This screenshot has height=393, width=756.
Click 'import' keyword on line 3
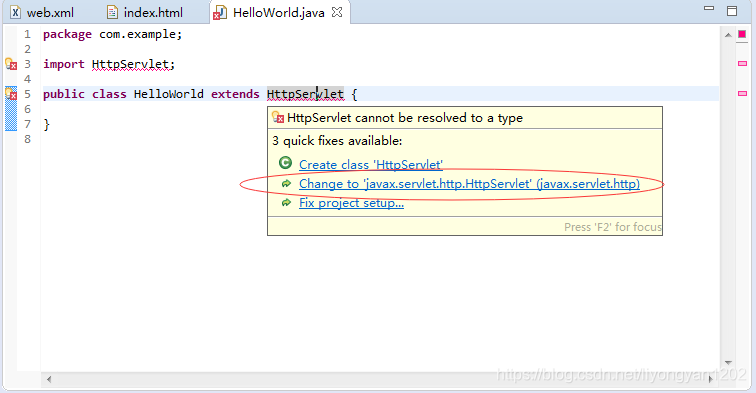click(x=64, y=64)
